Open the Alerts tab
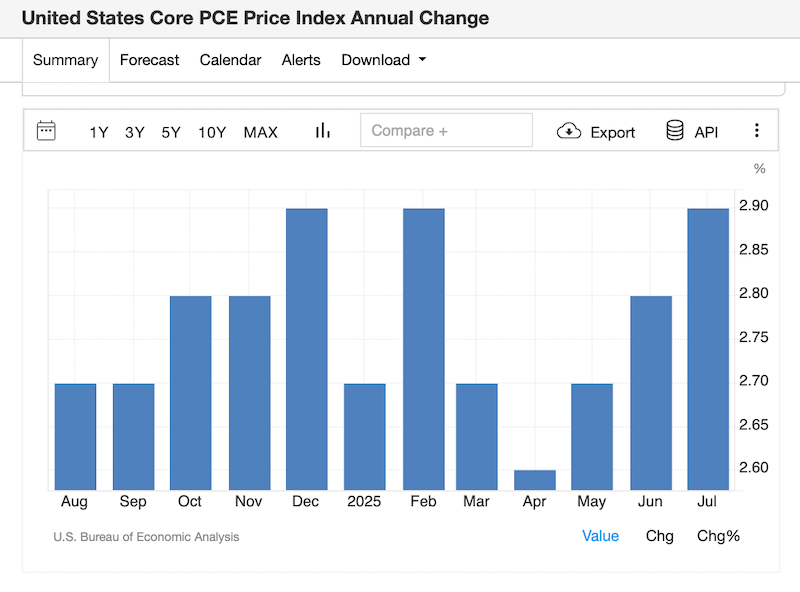This screenshot has height=592, width=800. point(301,60)
